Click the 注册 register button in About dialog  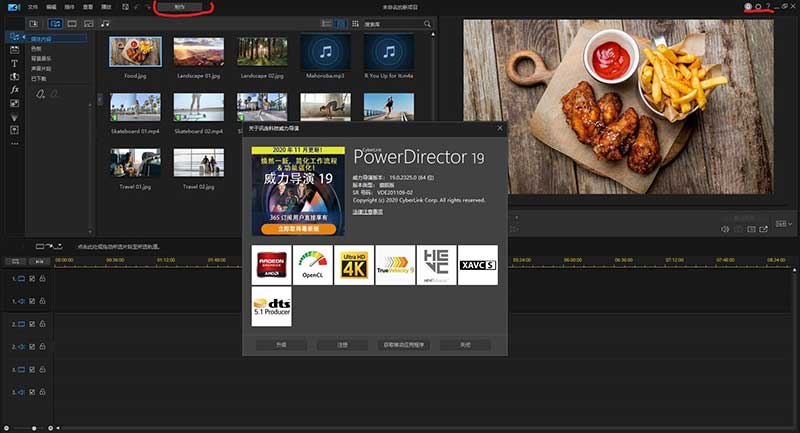342,345
